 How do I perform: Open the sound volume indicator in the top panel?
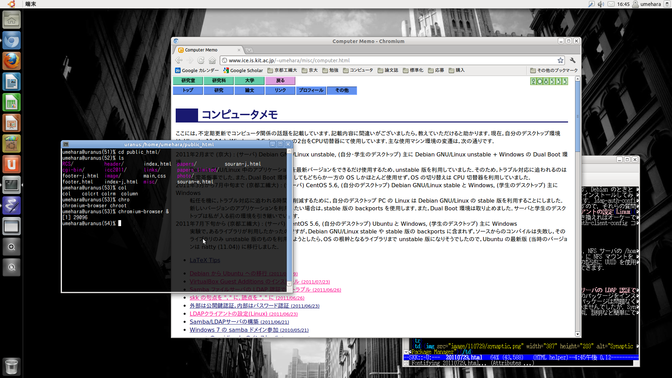pyautogui.click(x=601, y=4)
